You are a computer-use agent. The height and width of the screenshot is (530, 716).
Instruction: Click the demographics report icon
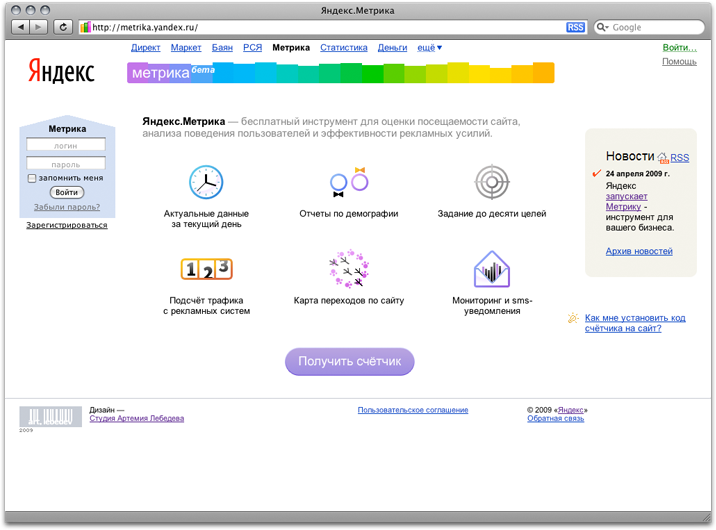348,181
